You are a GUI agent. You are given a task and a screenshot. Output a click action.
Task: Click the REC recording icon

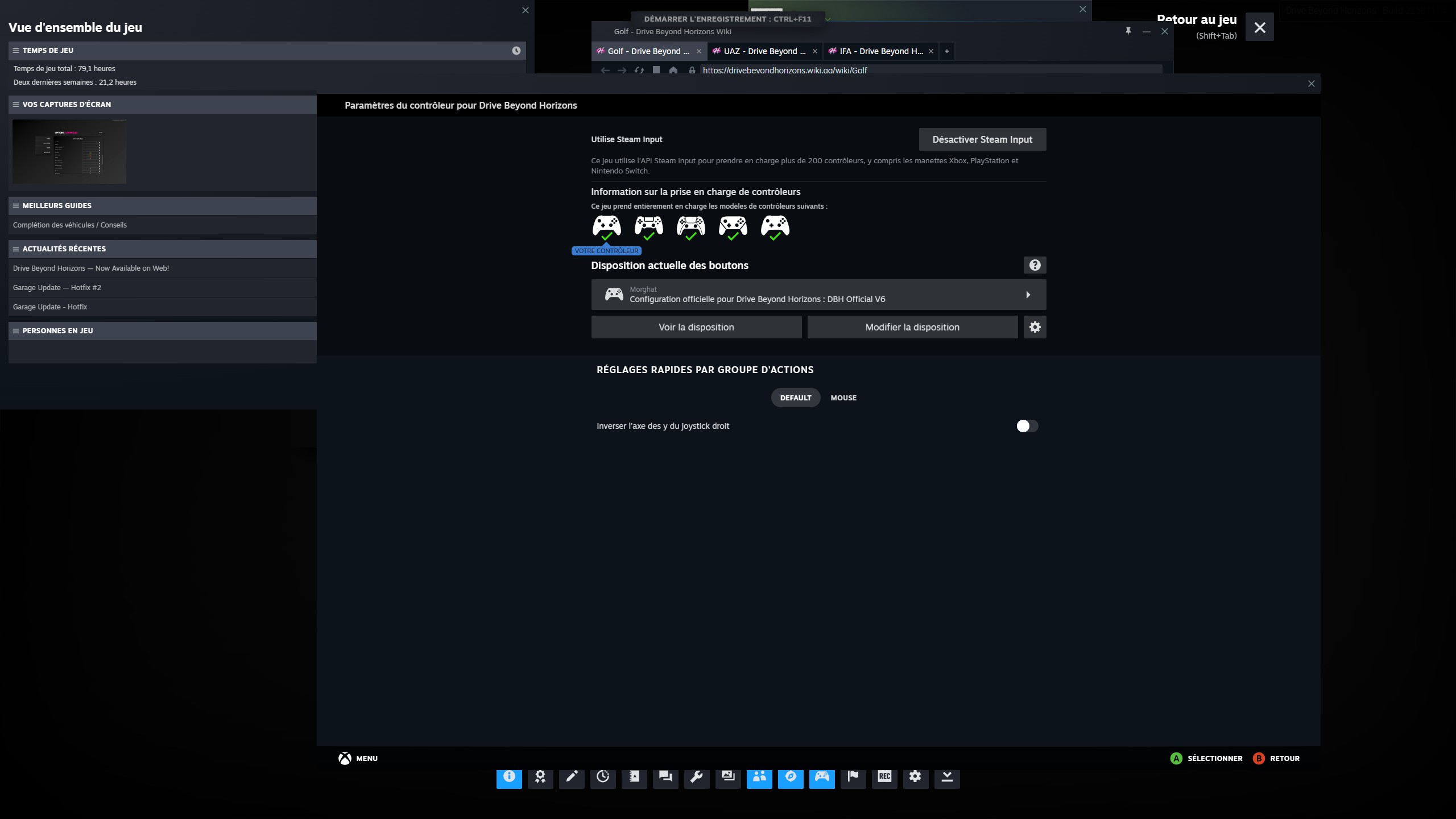coord(884,777)
